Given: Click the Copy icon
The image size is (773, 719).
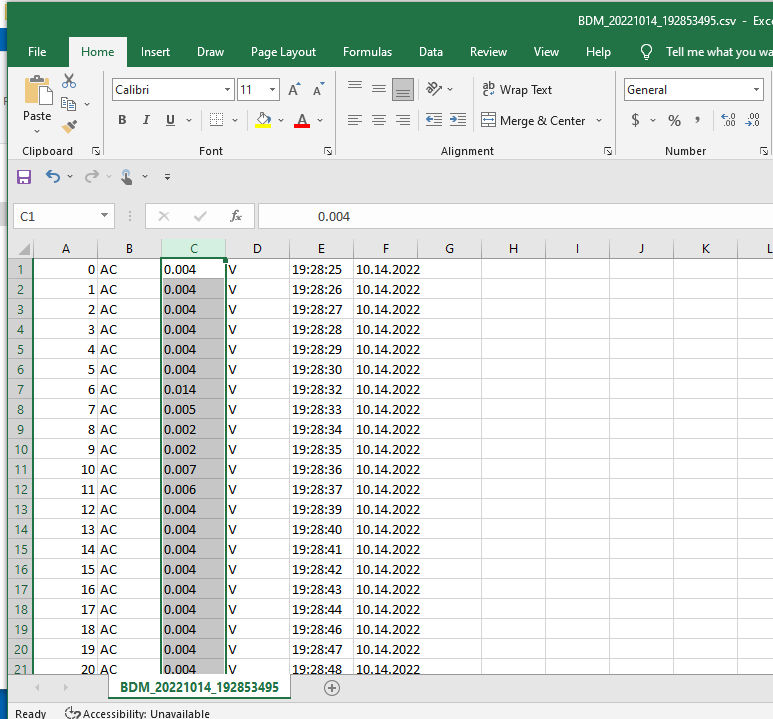Looking at the screenshot, I should pos(69,104).
